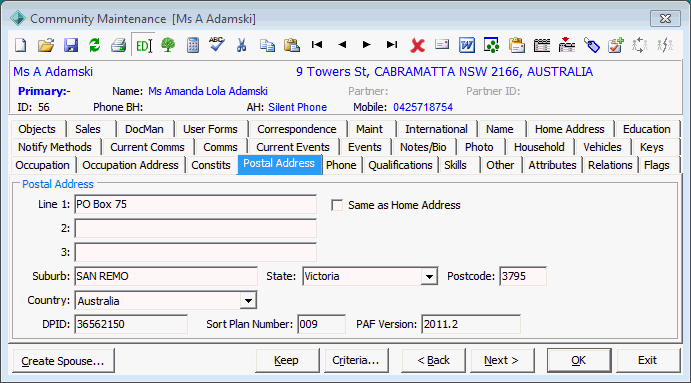This screenshot has height=383, width=691.
Task: Open the Word document icon
Action: click(467, 45)
